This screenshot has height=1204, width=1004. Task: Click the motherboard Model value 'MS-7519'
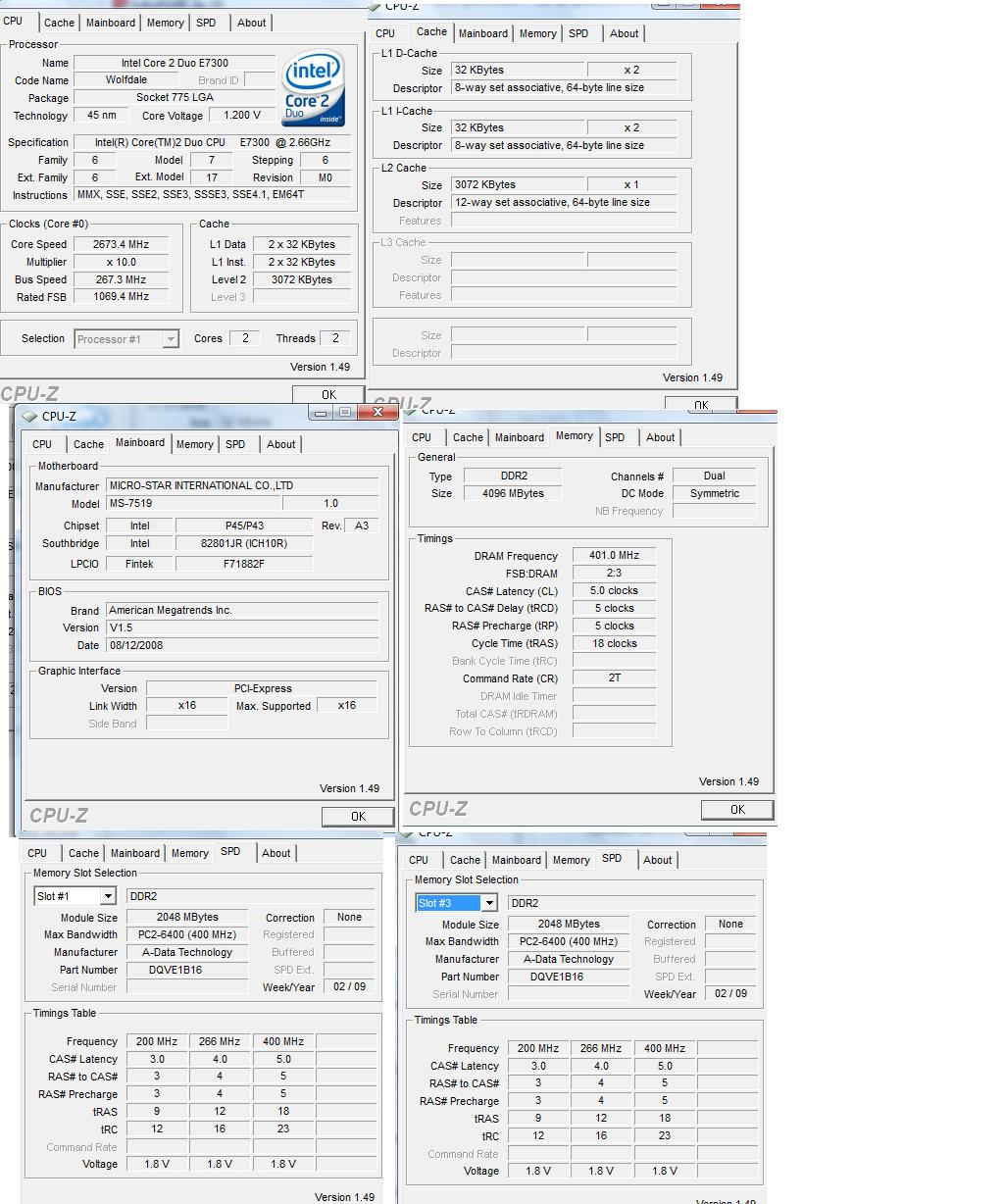pos(192,503)
